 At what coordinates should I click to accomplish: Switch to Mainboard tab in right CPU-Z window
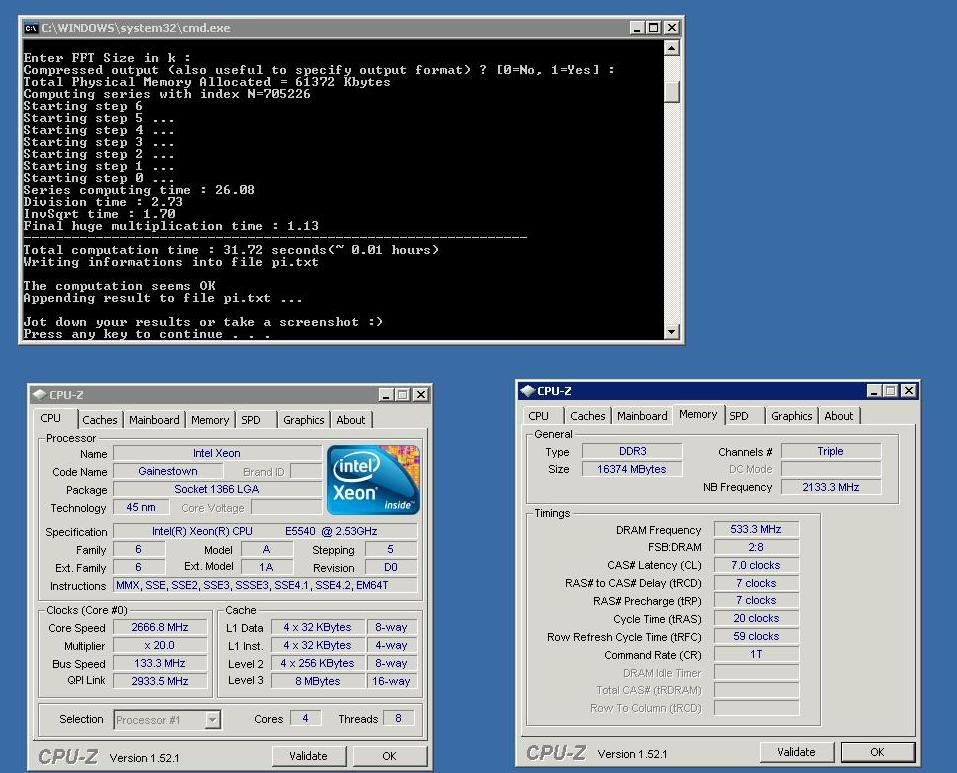click(x=642, y=415)
